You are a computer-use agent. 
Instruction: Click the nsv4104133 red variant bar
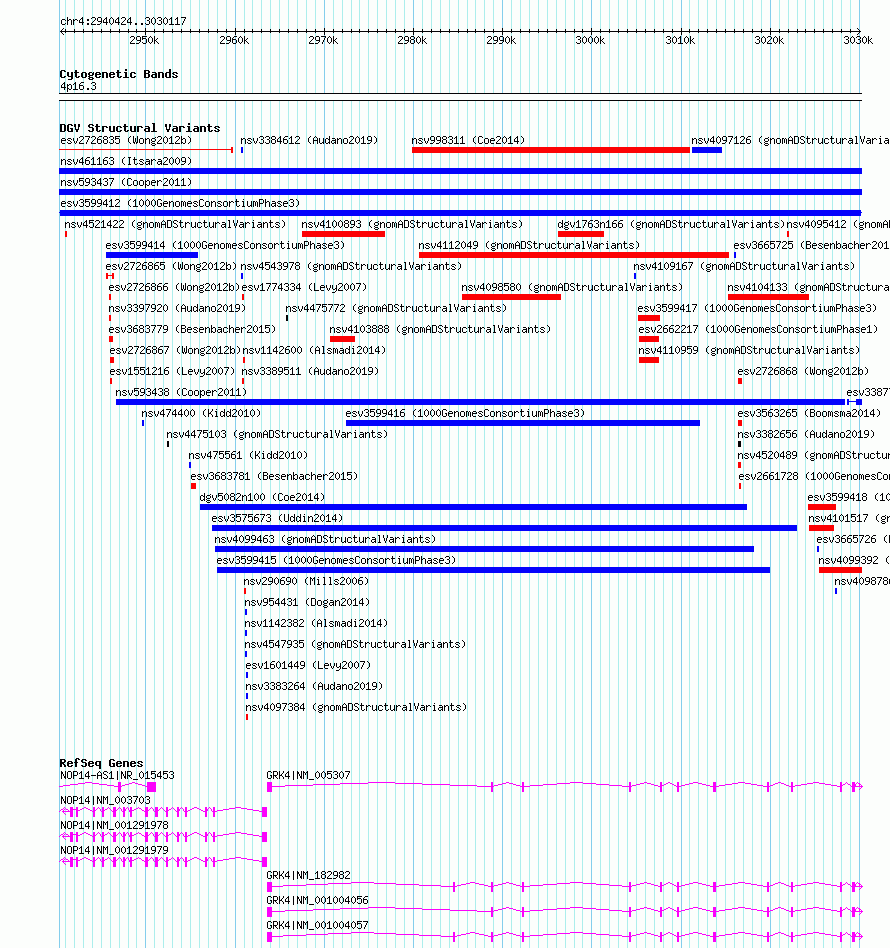coord(768,297)
